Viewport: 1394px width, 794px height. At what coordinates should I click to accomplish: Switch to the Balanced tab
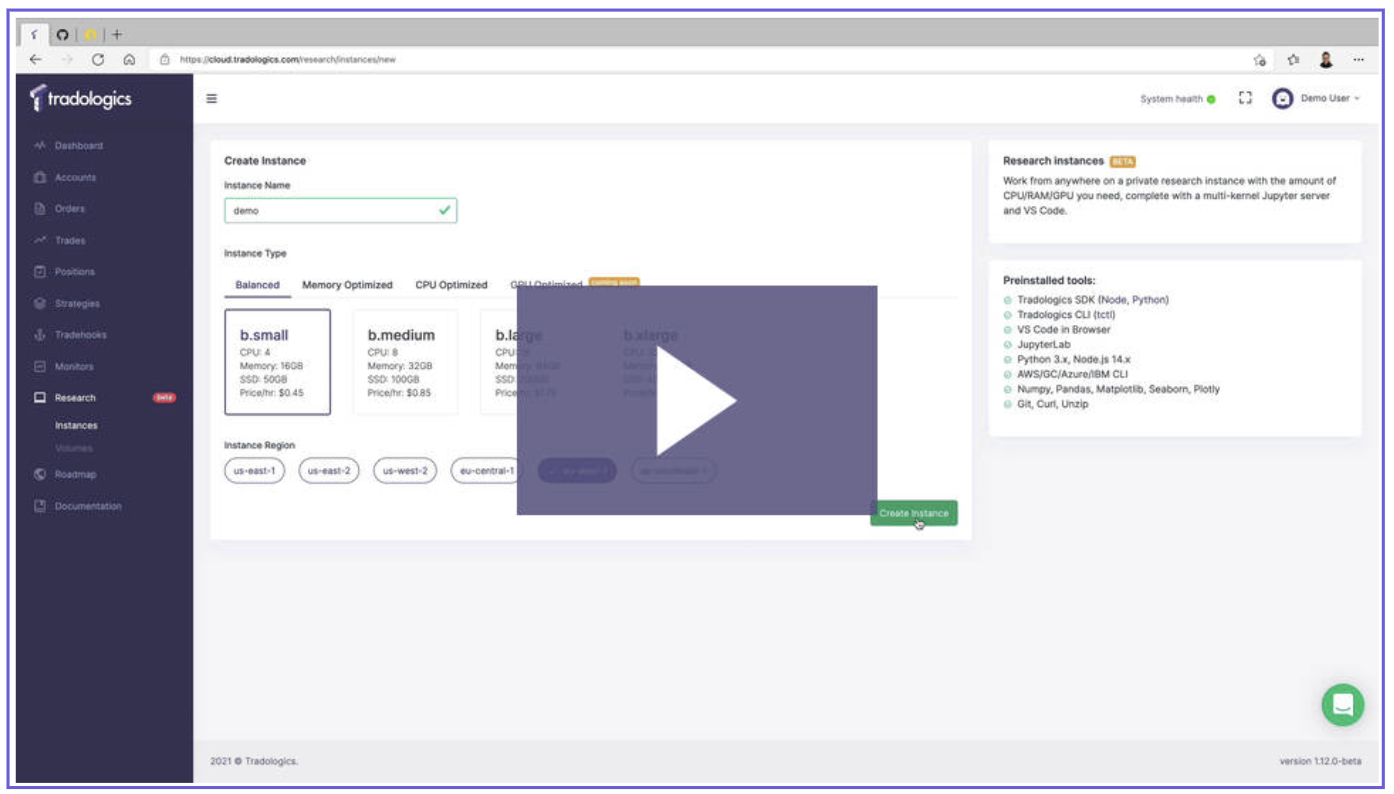(257, 285)
